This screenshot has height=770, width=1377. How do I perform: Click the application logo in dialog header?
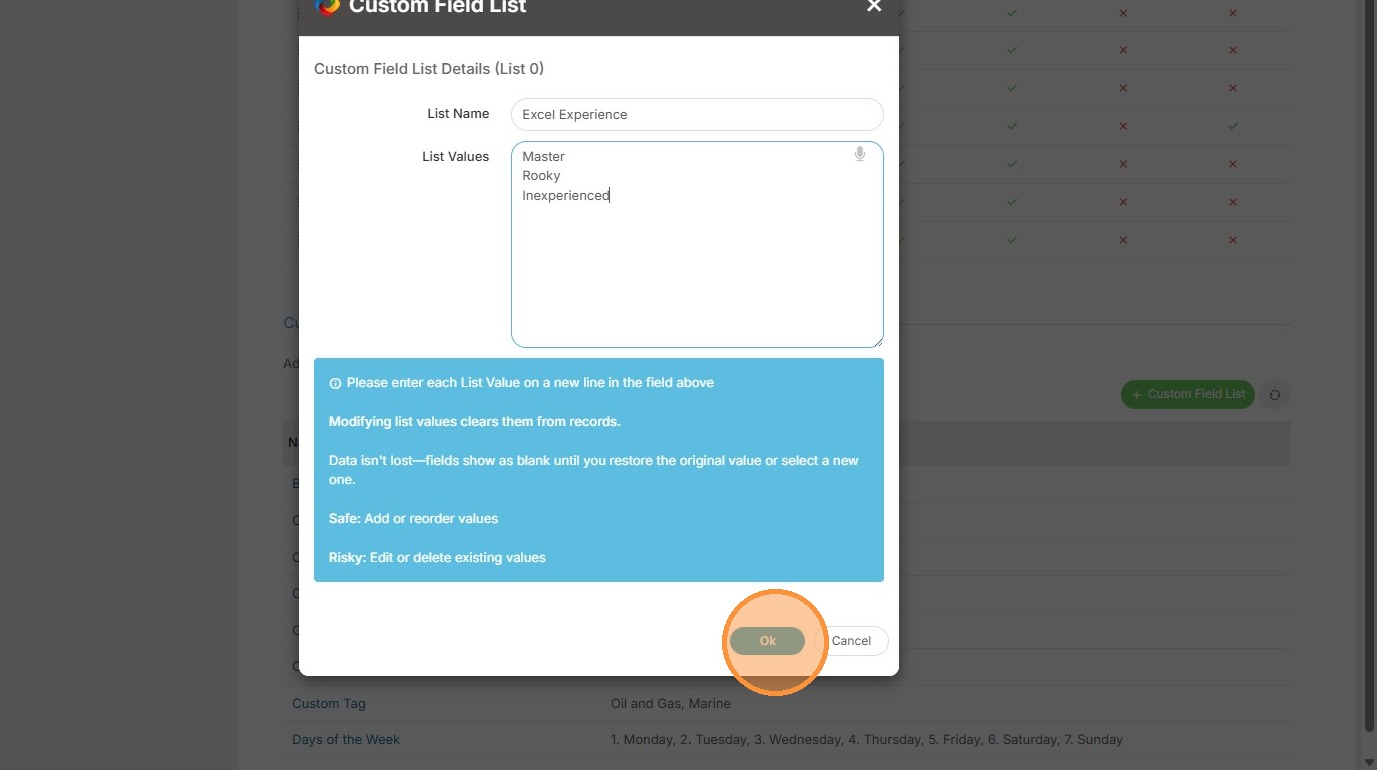[328, 6]
